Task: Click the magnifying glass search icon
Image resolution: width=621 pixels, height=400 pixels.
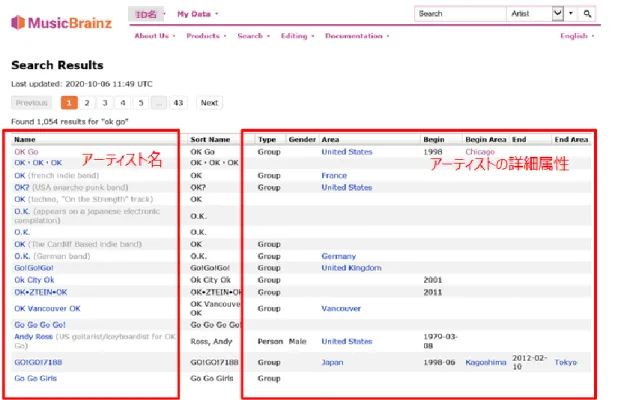Action: point(587,14)
